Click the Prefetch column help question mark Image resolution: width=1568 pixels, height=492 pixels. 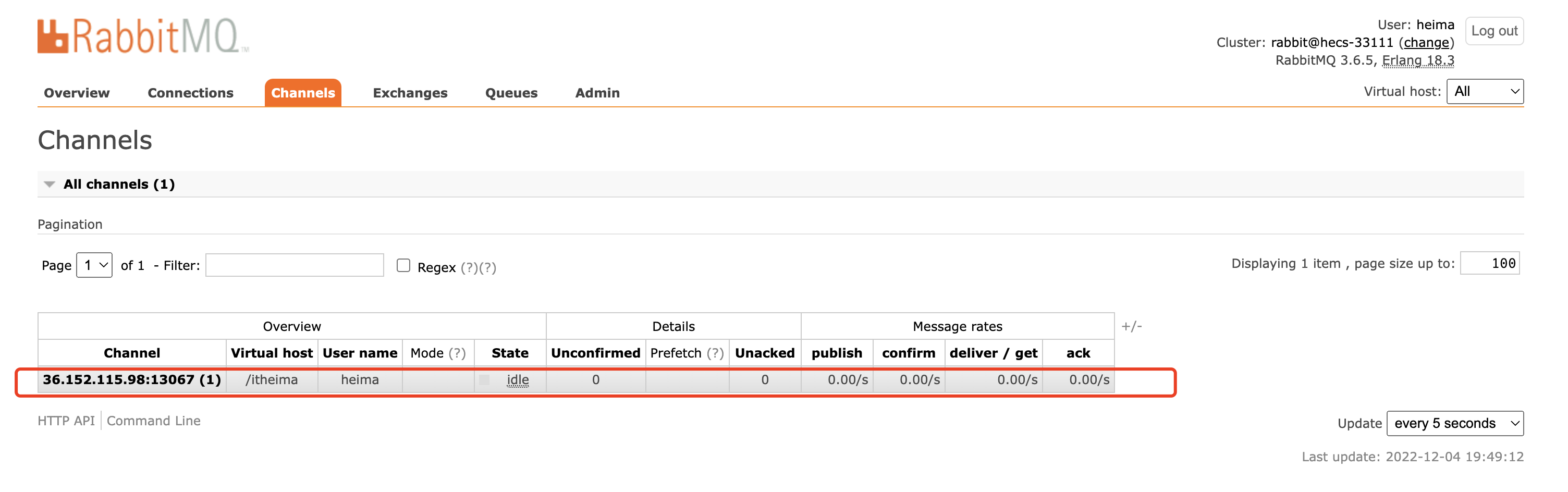(x=715, y=353)
